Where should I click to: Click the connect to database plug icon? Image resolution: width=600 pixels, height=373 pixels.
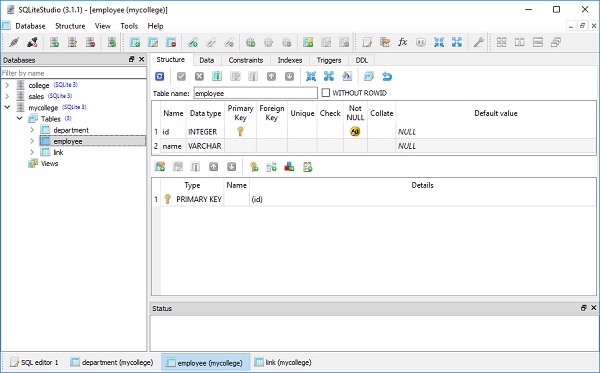click(14, 42)
